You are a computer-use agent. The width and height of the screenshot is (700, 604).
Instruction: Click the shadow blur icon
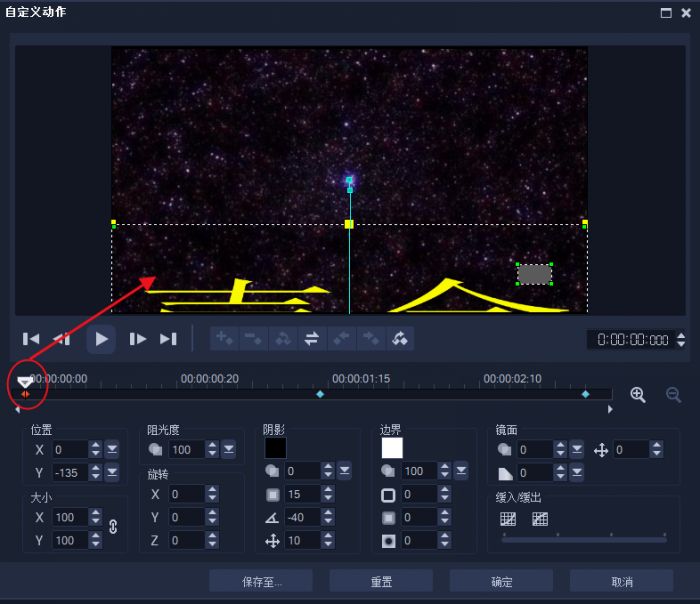click(x=273, y=495)
